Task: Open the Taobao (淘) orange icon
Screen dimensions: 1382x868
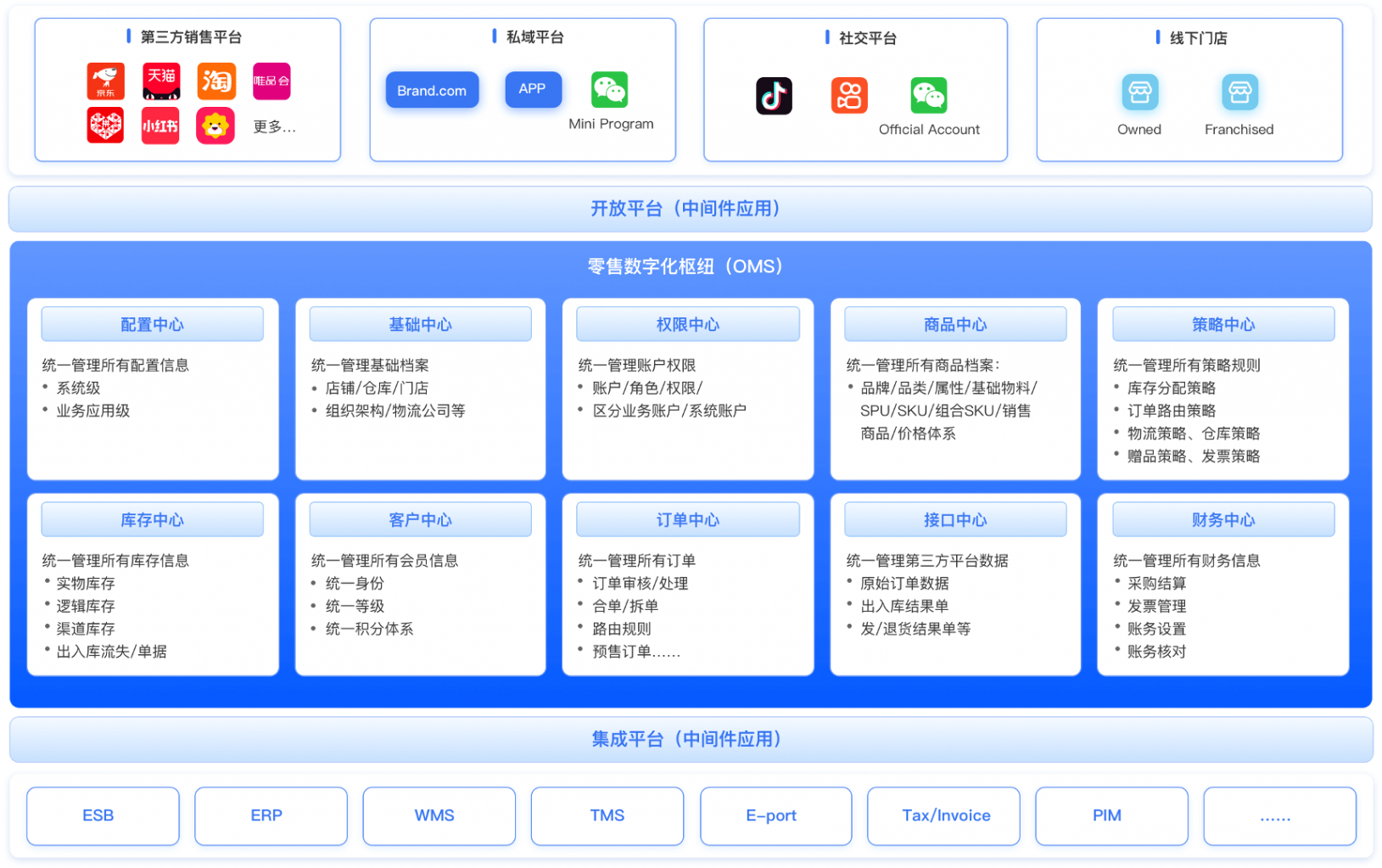Action: 216,81
